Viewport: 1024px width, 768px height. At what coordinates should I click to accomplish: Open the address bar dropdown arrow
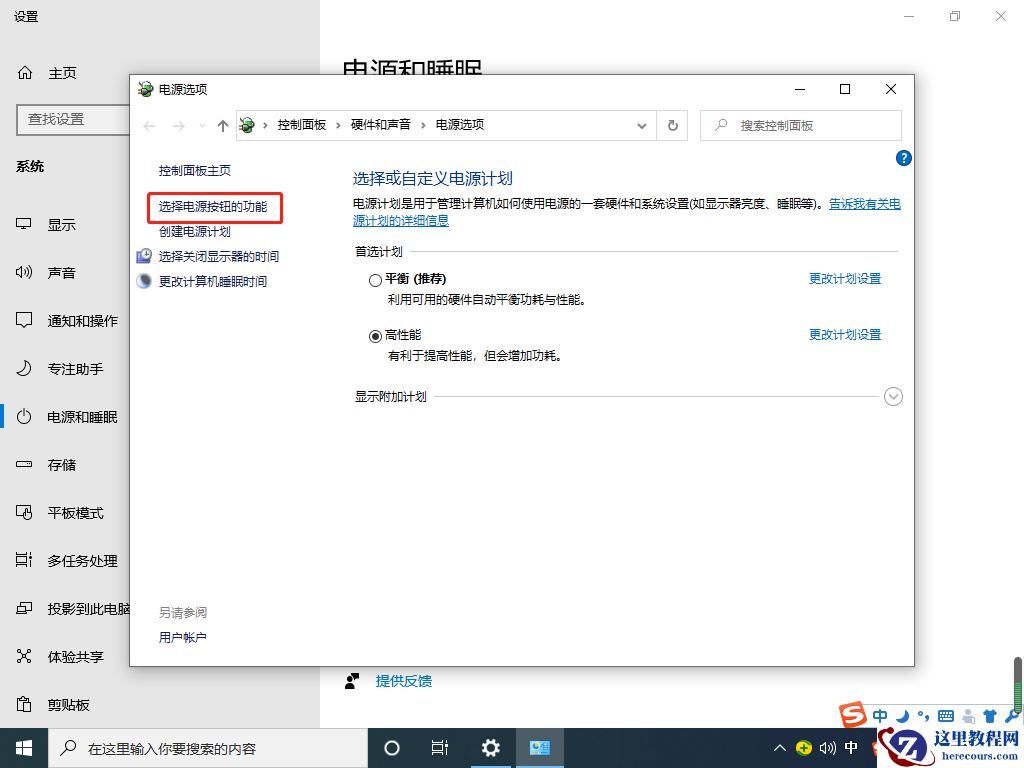coord(642,125)
